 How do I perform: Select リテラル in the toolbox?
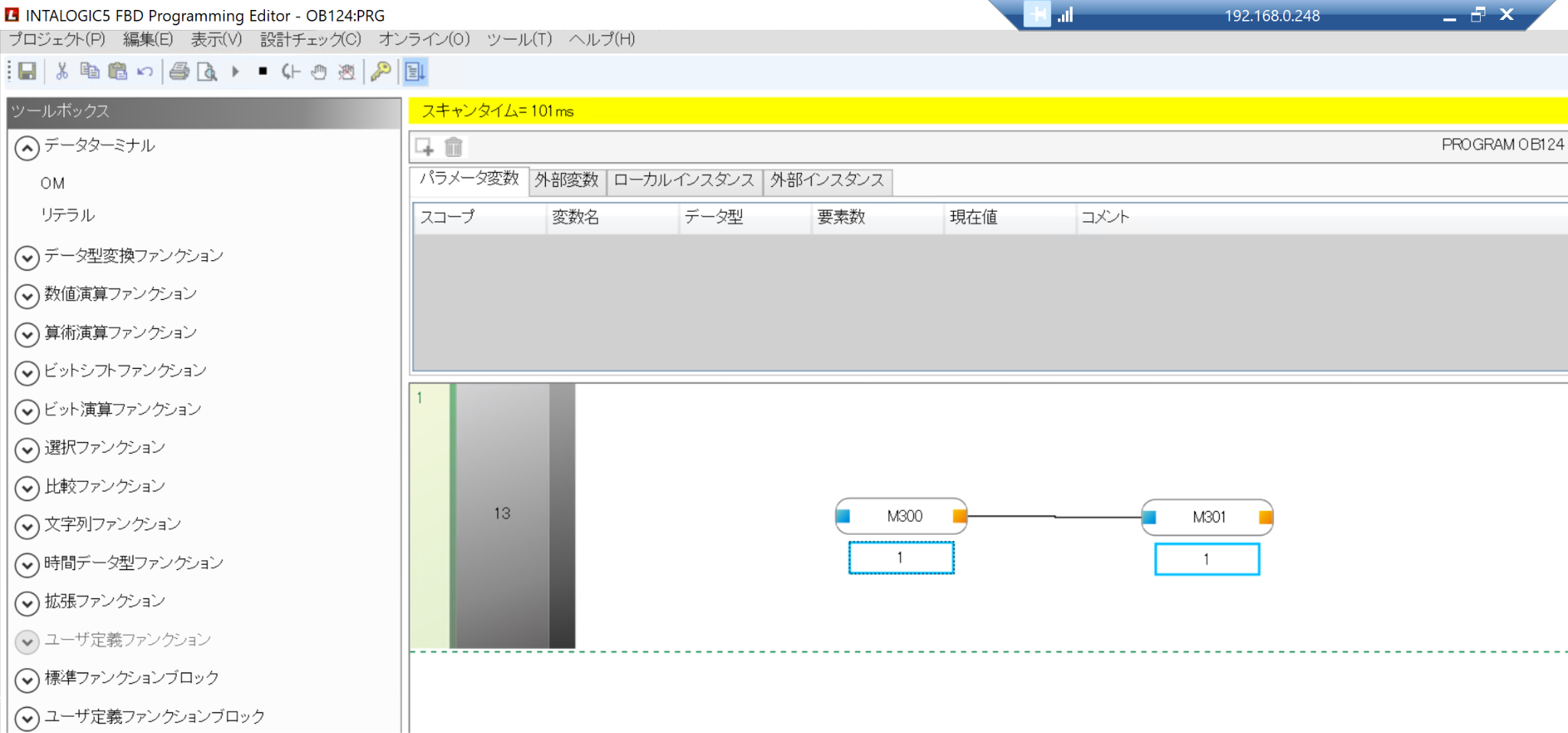point(67,215)
